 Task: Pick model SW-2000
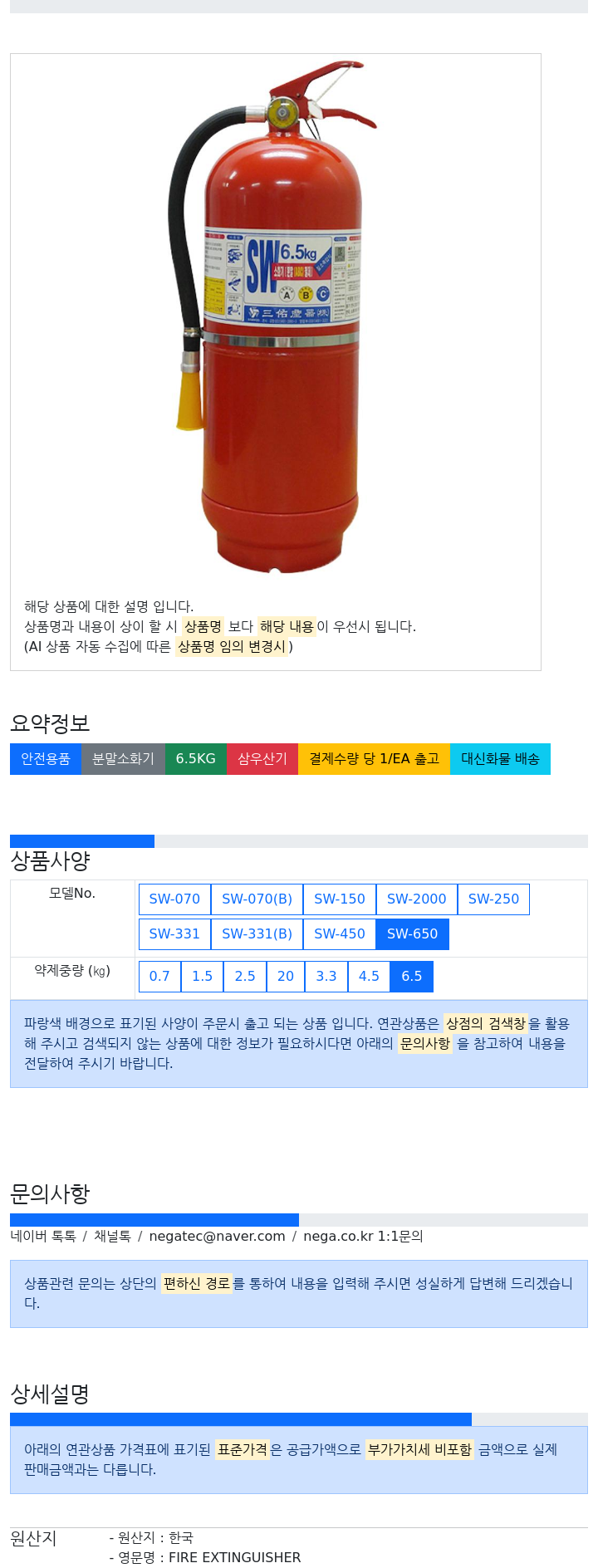point(417,899)
